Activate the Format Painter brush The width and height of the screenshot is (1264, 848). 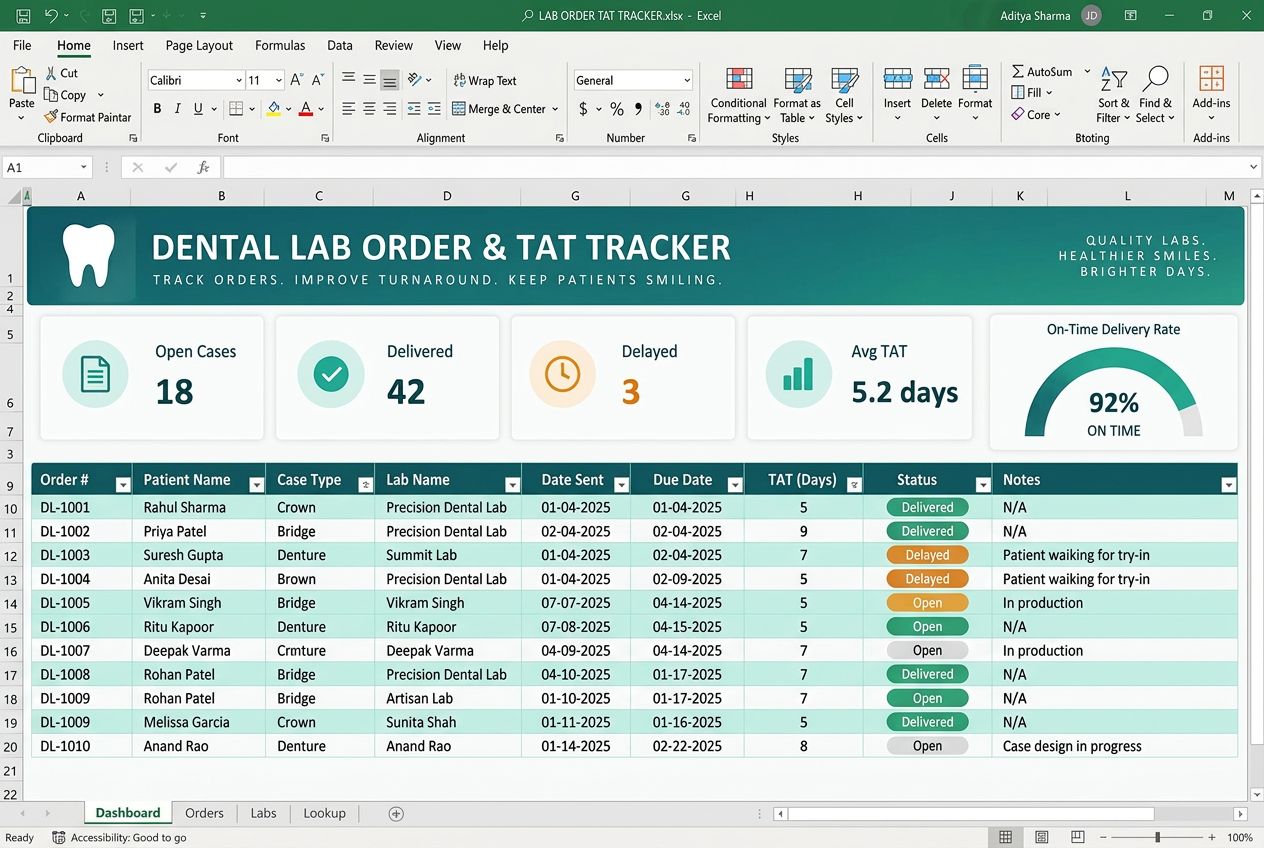click(x=51, y=117)
